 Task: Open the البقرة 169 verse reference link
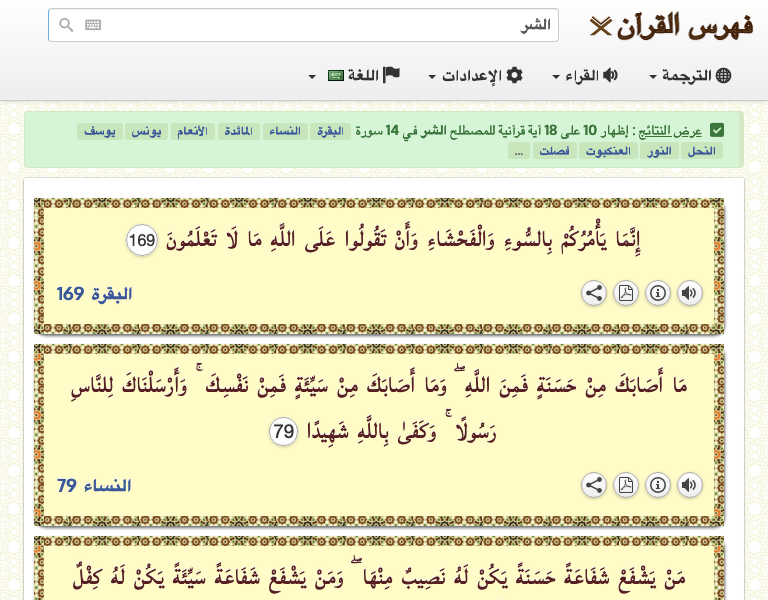pos(95,294)
